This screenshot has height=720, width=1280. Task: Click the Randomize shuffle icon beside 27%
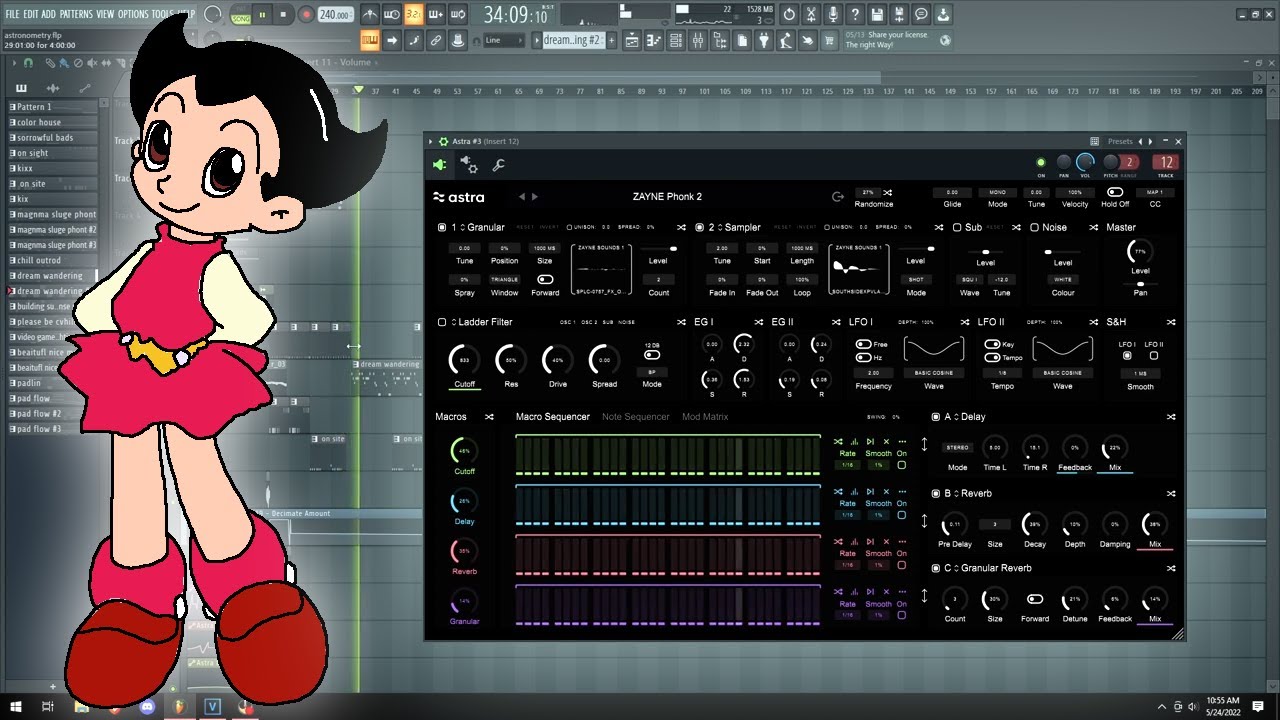tap(888, 192)
